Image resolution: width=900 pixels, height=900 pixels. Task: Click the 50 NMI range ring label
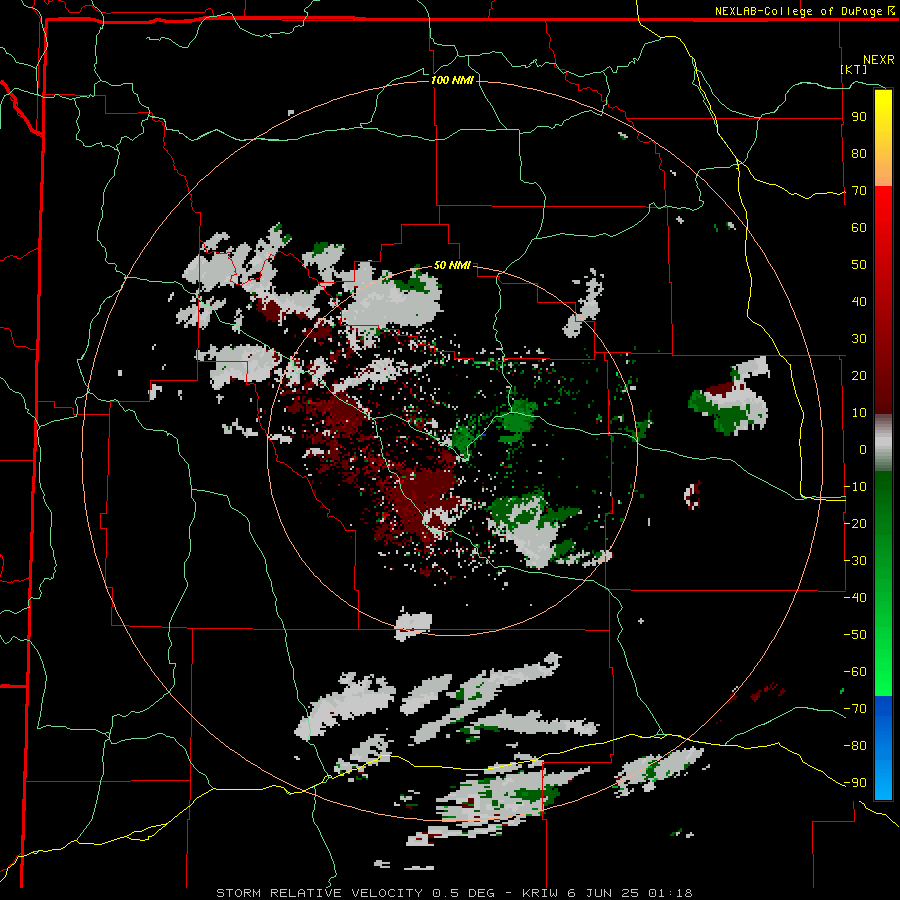(x=452, y=265)
